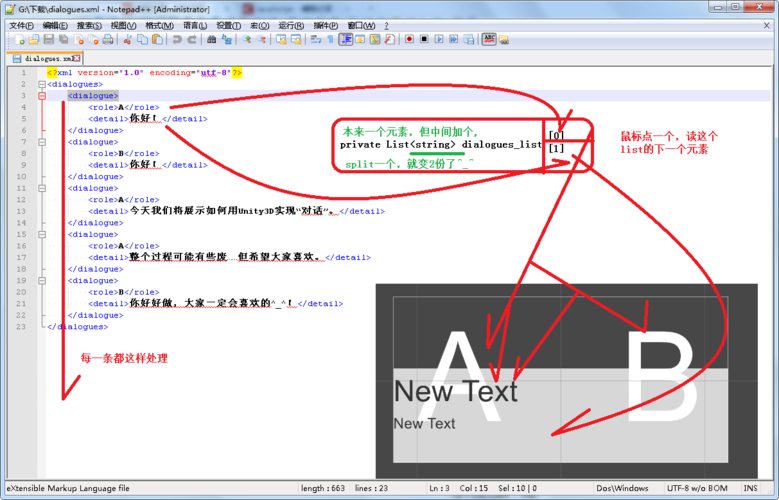779x500 pixels.
Task: Click UTF-8 w/o BOM in status bar
Action: tap(697, 488)
